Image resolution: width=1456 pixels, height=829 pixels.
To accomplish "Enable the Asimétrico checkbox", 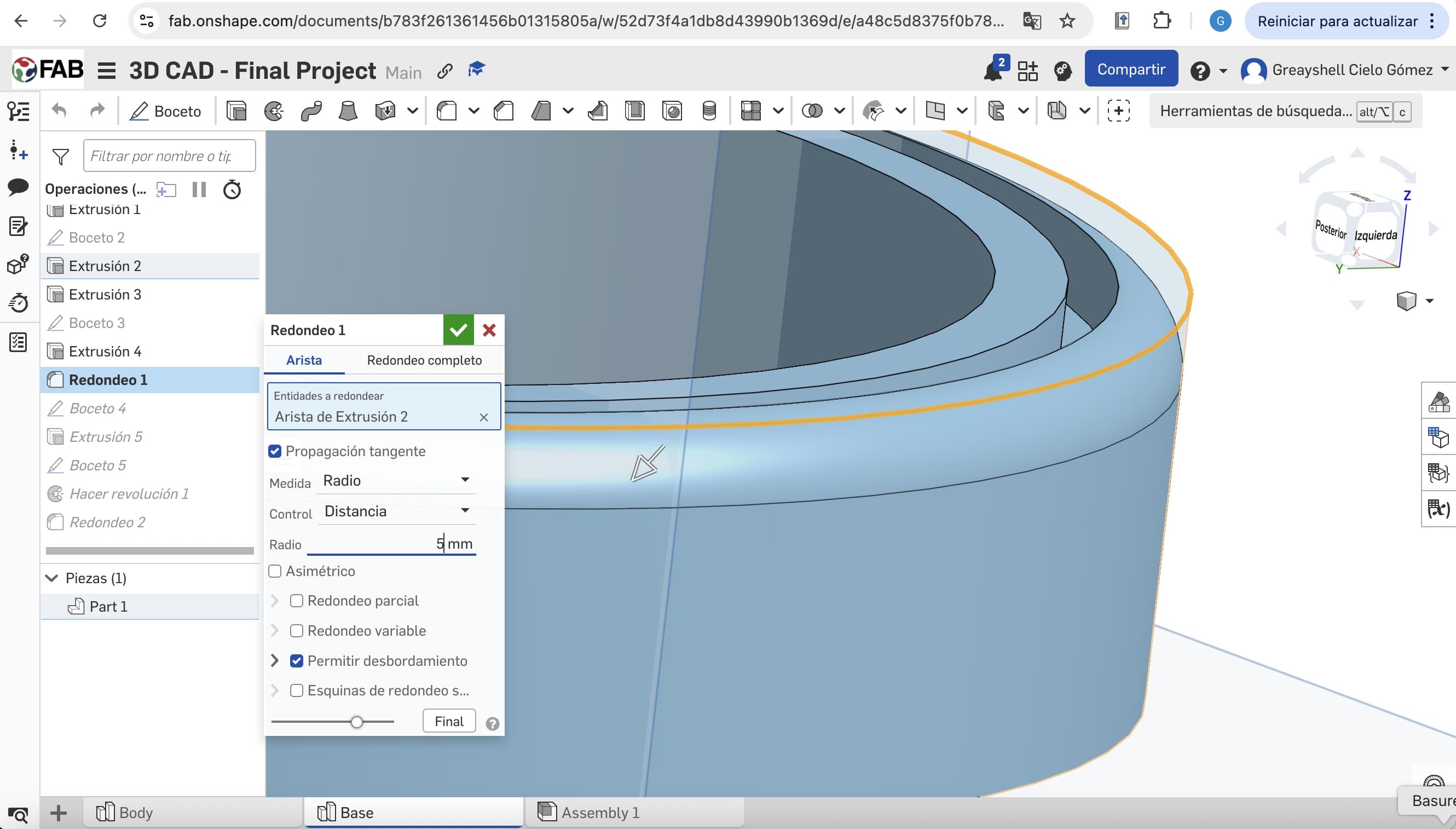I will coord(275,571).
